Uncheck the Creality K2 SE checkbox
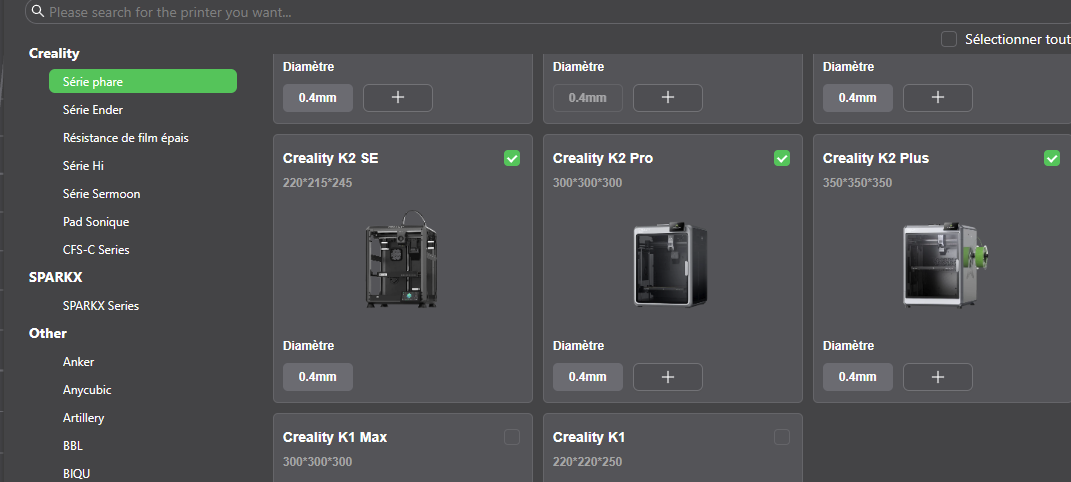The width and height of the screenshot is (1071, 482). [512, 158]
